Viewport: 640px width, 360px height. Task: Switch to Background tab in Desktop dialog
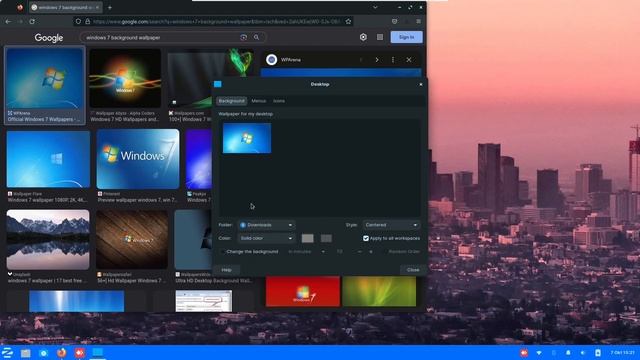tap(231, 101)
